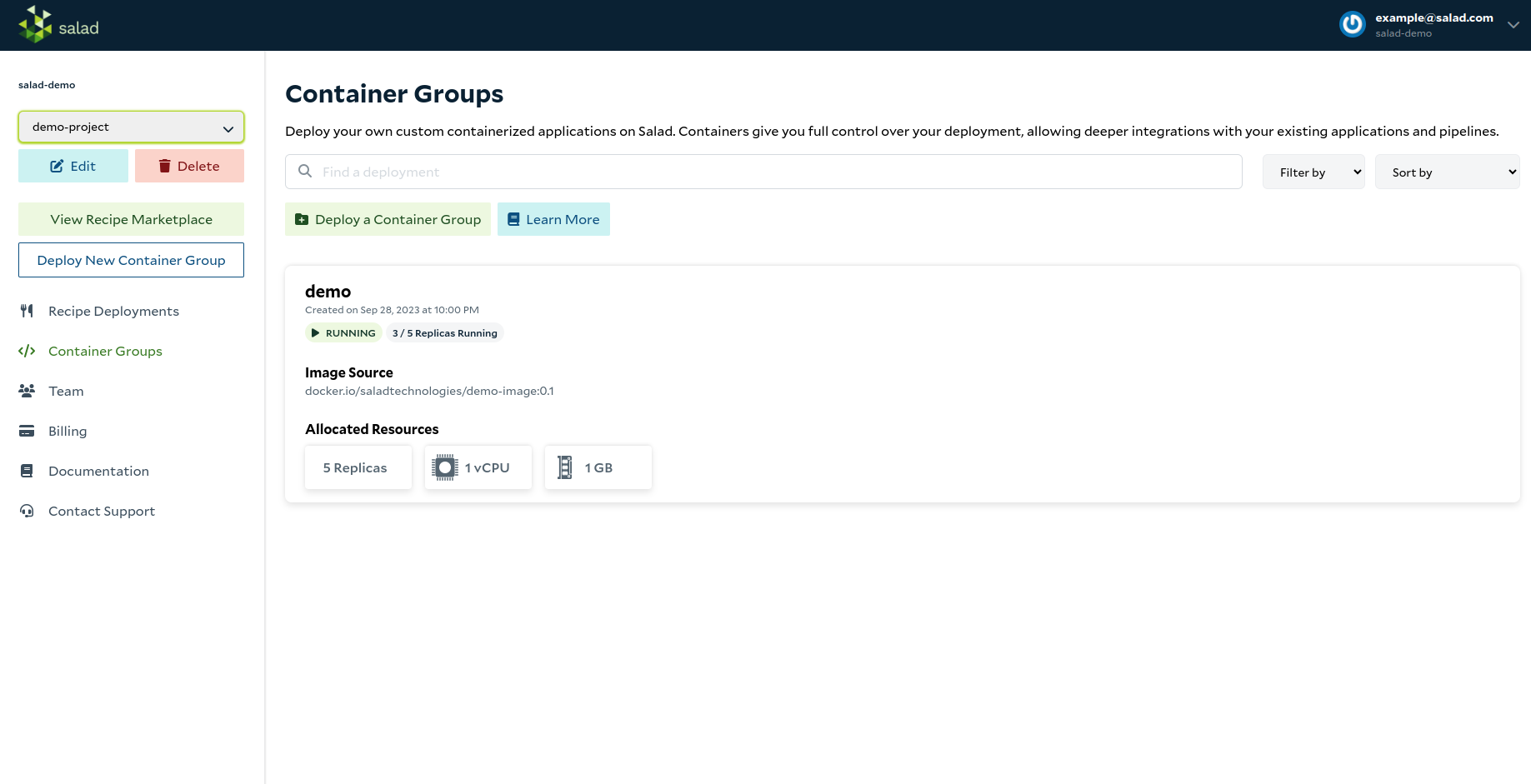The height and width of the screenshot is (784, 1531).
Task: Click the docker.io image source text
Action: click(429, 391)
